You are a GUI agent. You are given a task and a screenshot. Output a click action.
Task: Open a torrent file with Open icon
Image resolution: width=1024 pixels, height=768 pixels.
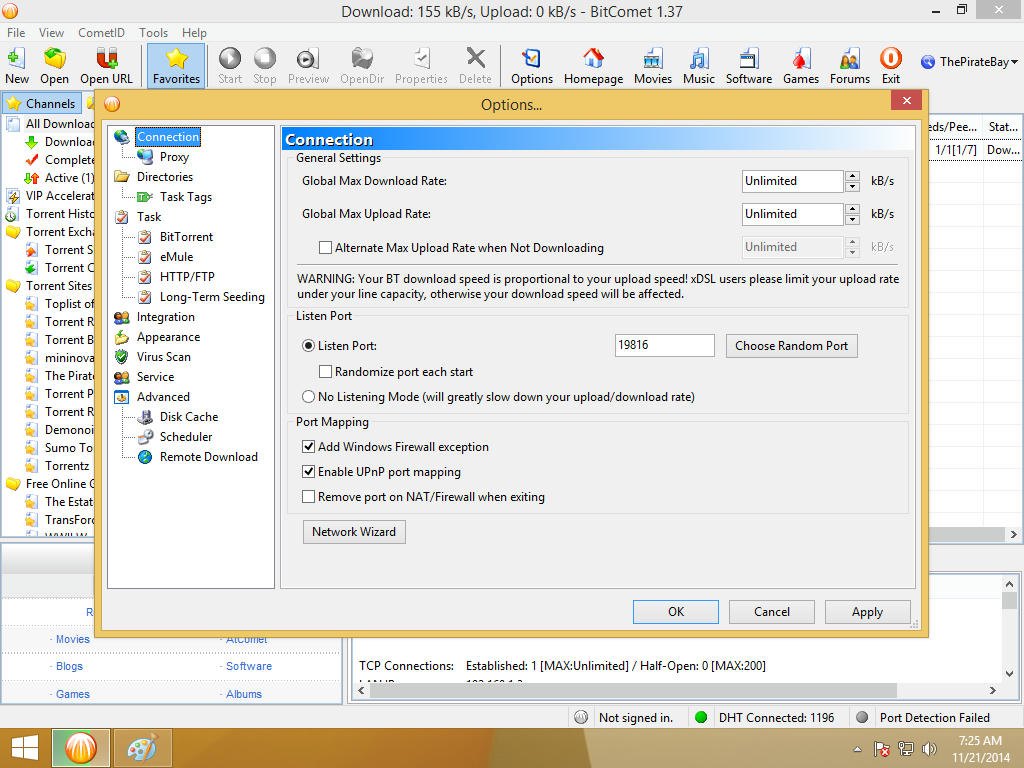(54, 66)
